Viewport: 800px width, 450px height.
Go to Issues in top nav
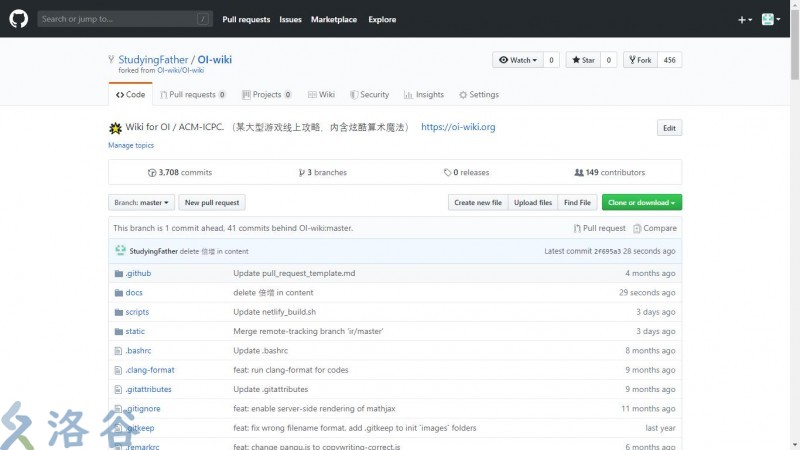pos(290,19)
